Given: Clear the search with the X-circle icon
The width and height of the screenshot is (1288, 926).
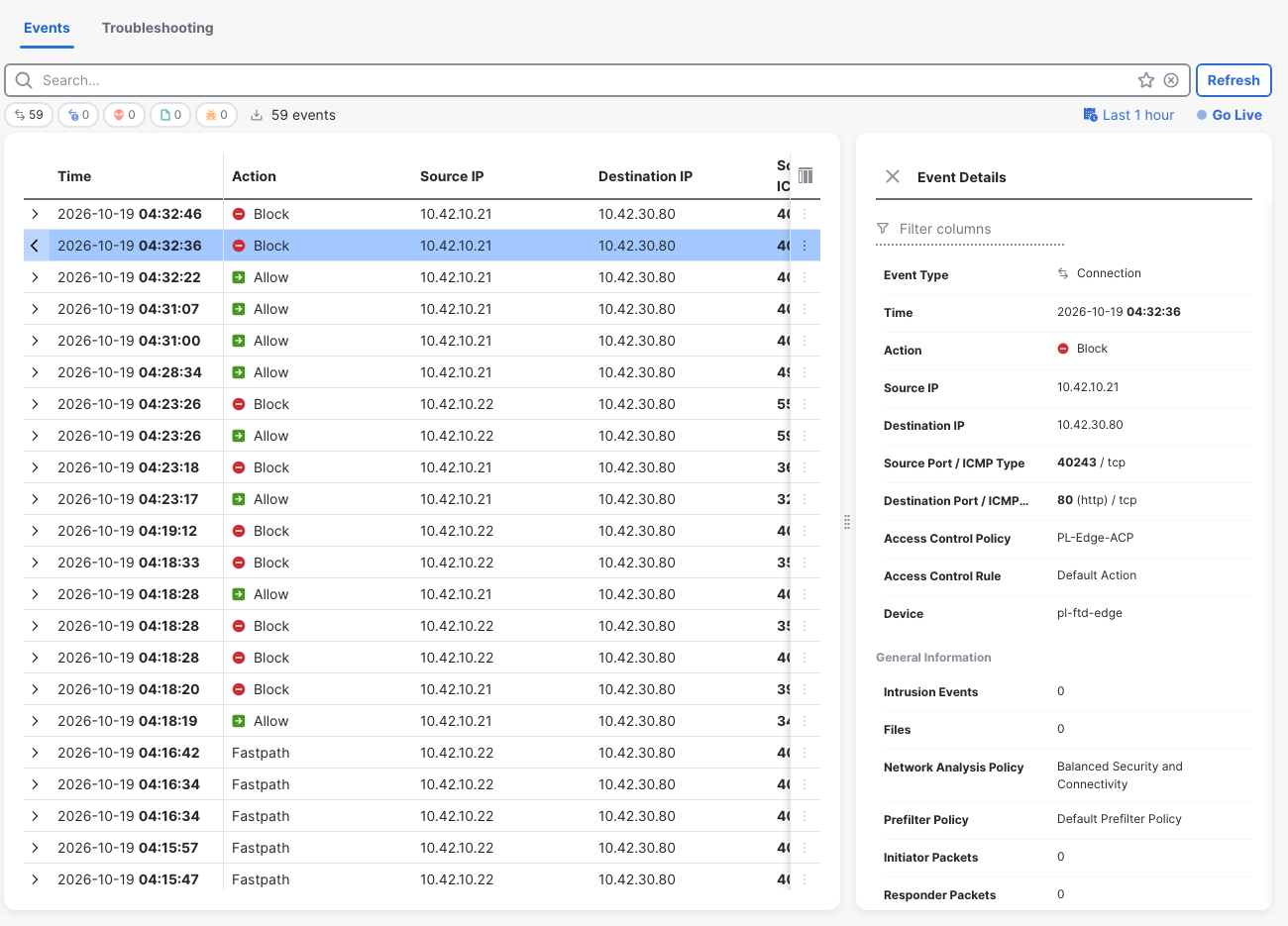Looking at the screenshot, I should (1171, 80).
